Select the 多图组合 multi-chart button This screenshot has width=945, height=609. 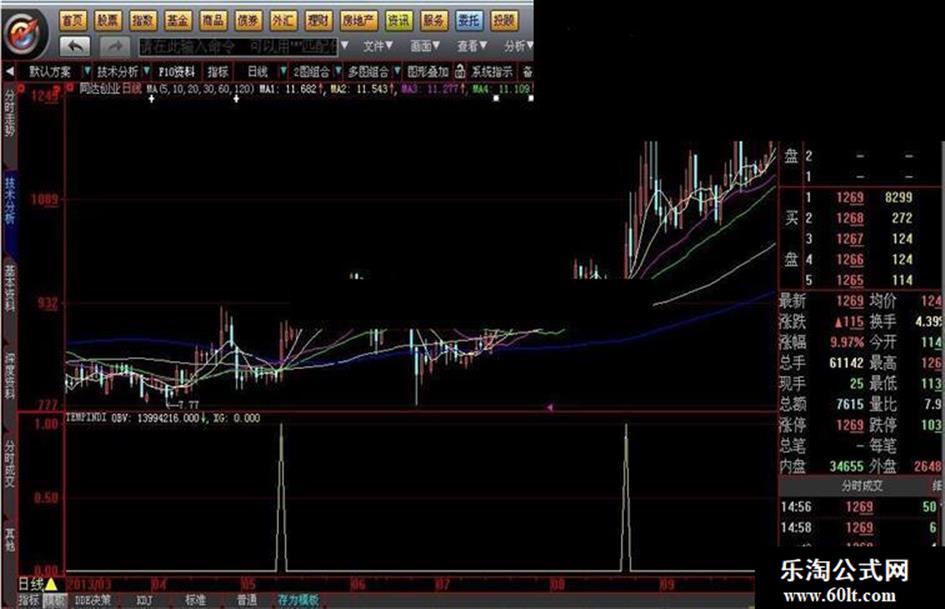click(368, 72)
